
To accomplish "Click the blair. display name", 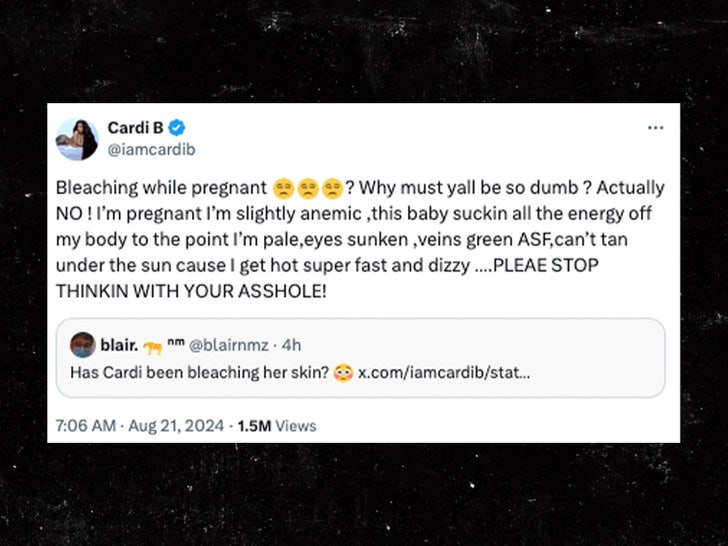I will point(119,345).
